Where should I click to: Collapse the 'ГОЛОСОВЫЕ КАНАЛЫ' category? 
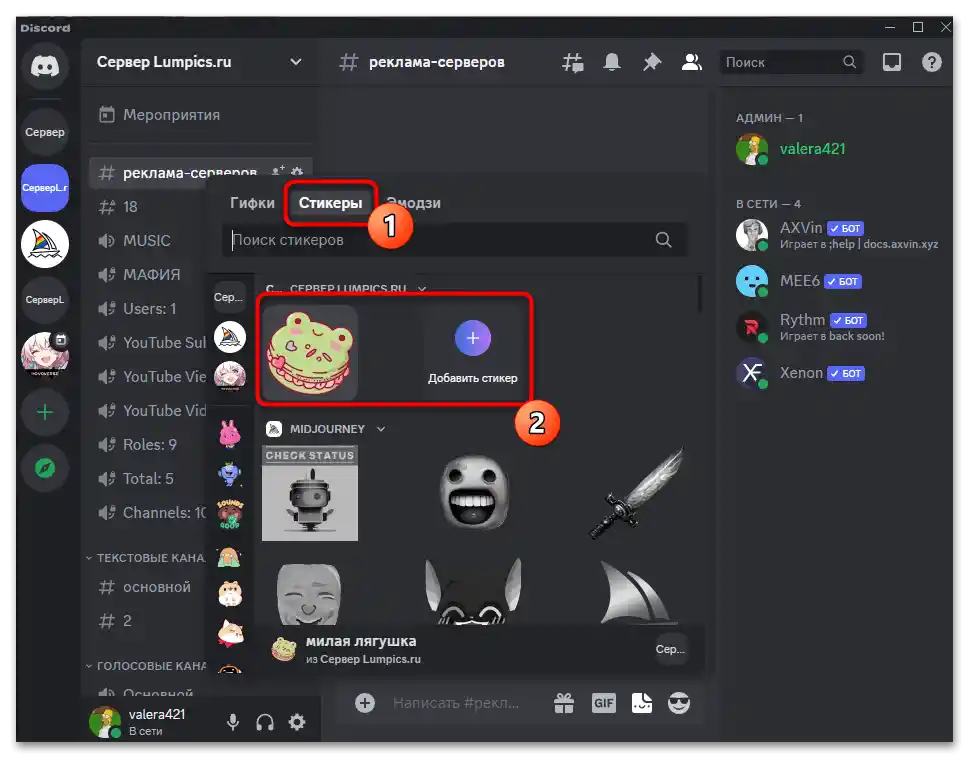146,666
